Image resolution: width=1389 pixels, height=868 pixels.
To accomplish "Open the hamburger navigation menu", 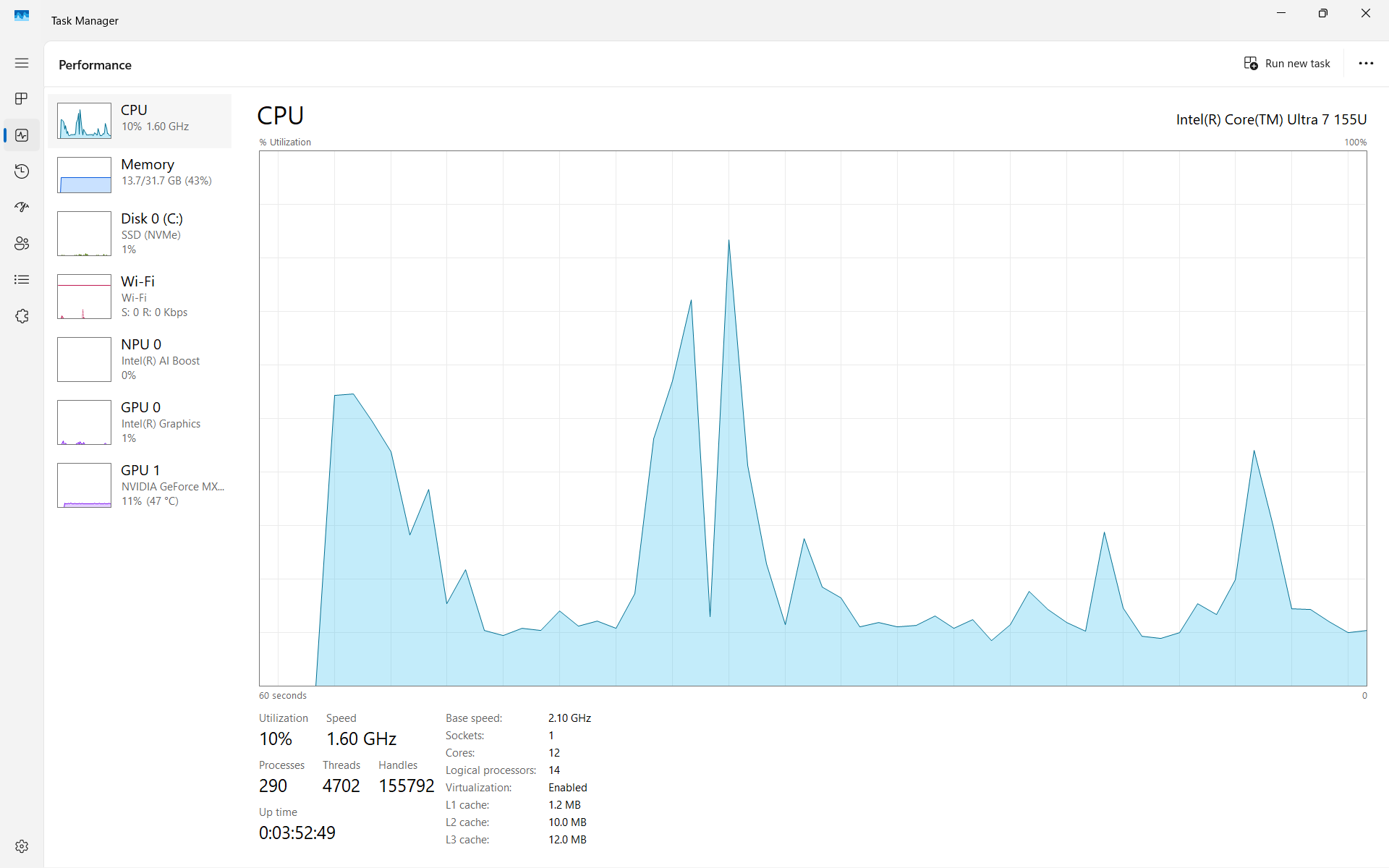I will coord(22,63).
